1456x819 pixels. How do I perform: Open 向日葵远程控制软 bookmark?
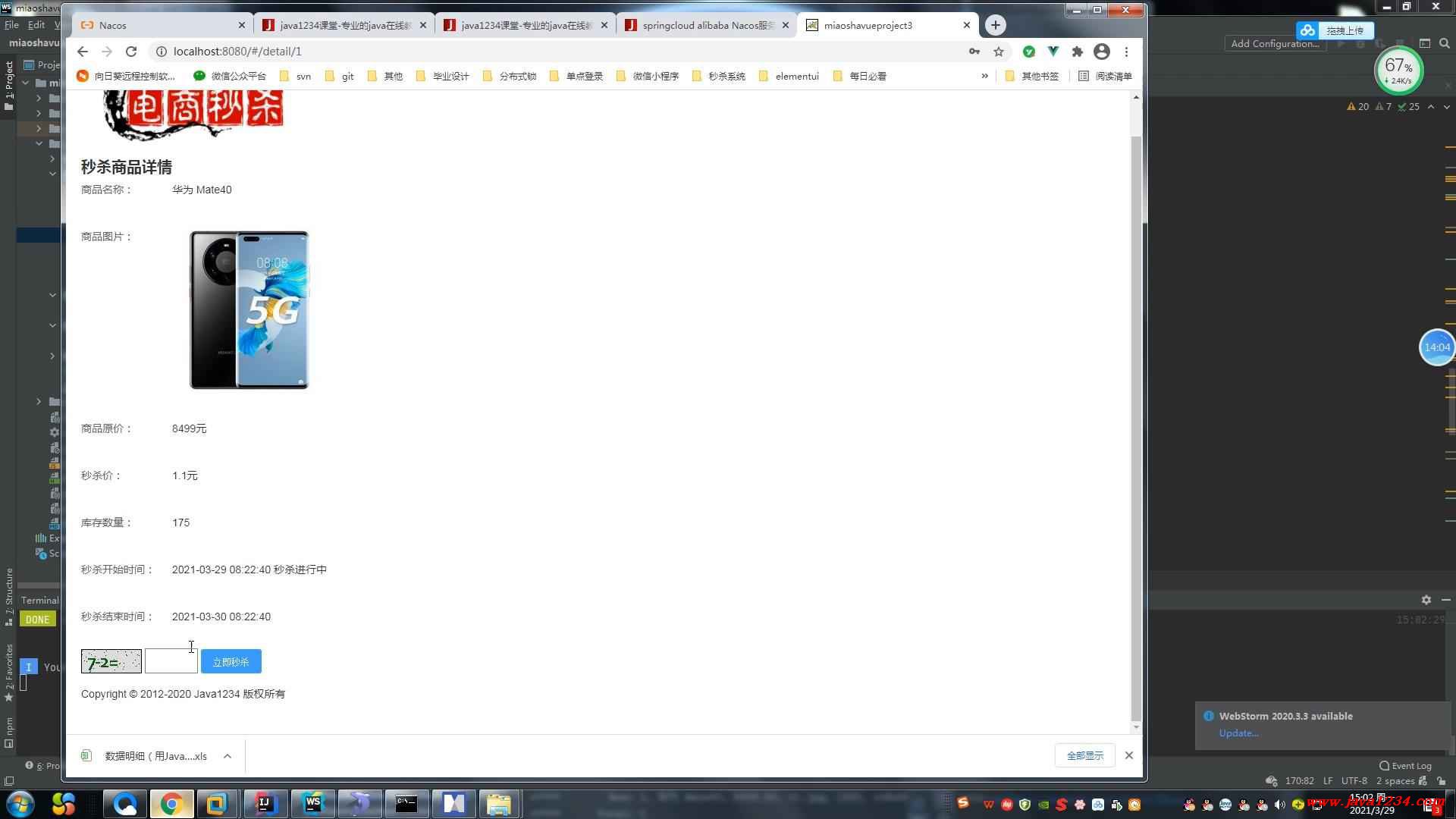[126, 76]
